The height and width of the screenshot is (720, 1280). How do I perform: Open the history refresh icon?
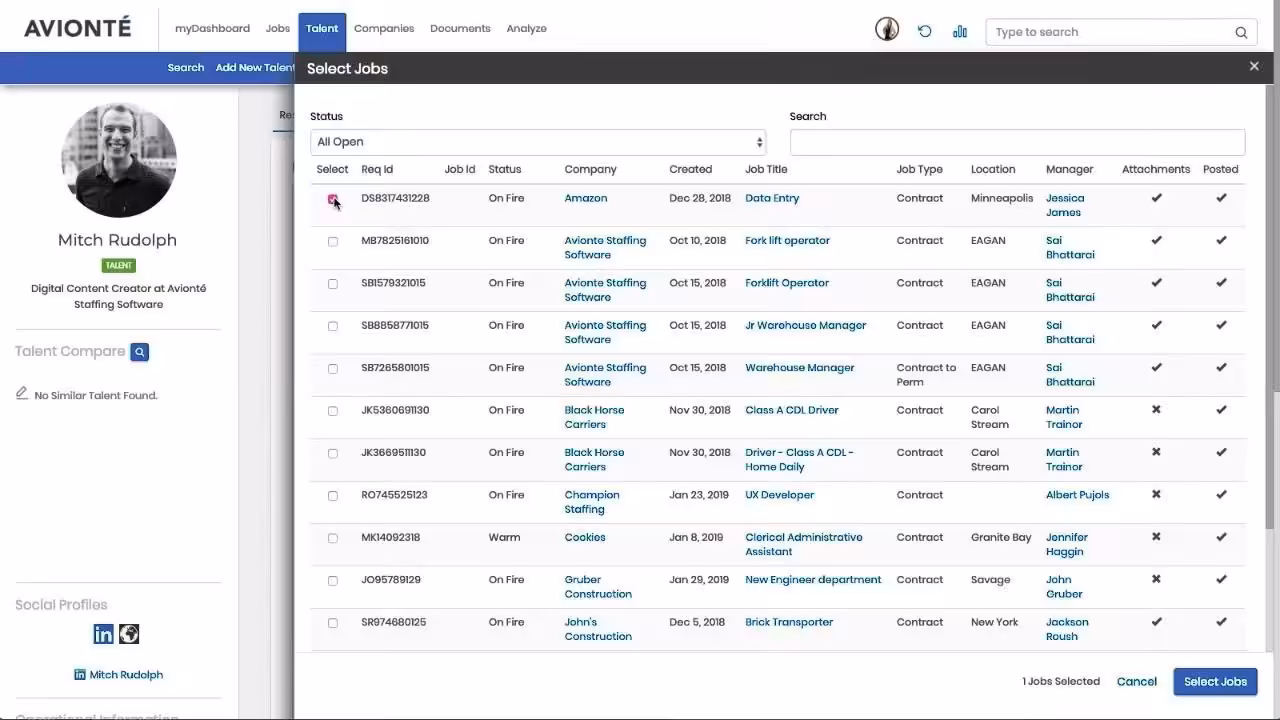[925, 31]
